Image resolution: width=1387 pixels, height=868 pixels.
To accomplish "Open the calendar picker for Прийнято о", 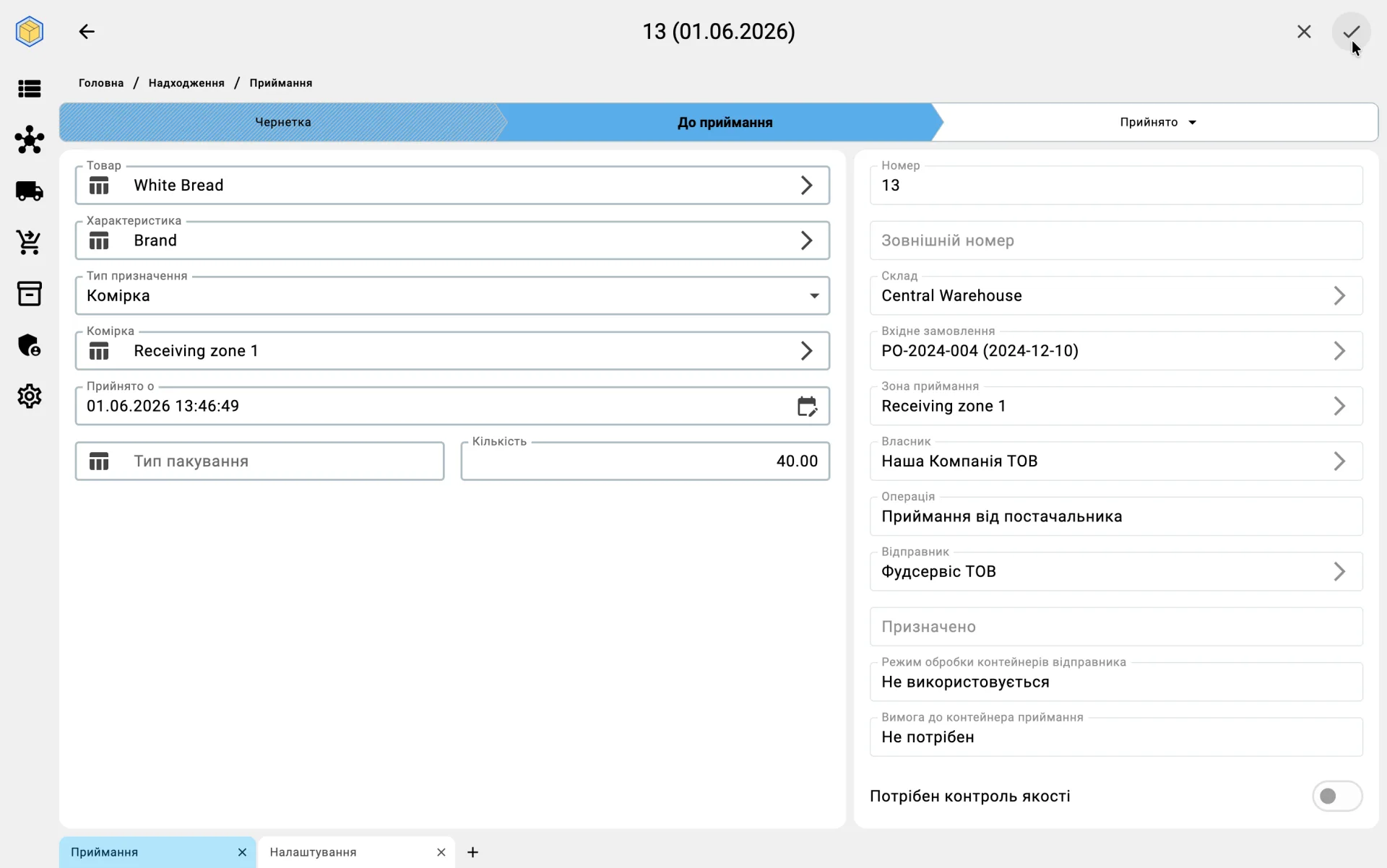I will click(807, 407).
